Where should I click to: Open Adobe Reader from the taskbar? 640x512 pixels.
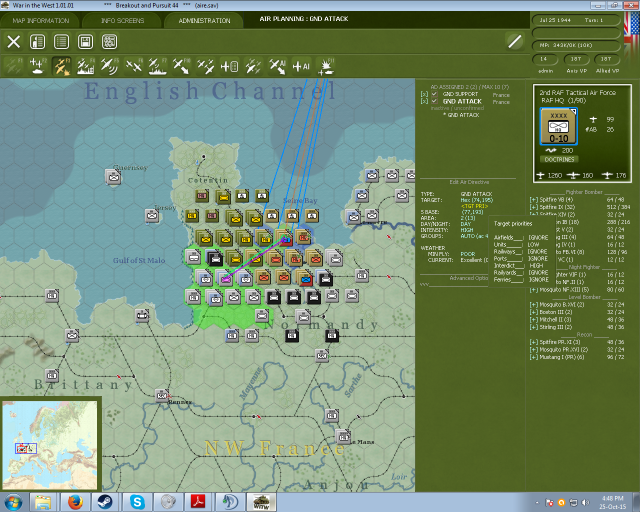(198, 502)
